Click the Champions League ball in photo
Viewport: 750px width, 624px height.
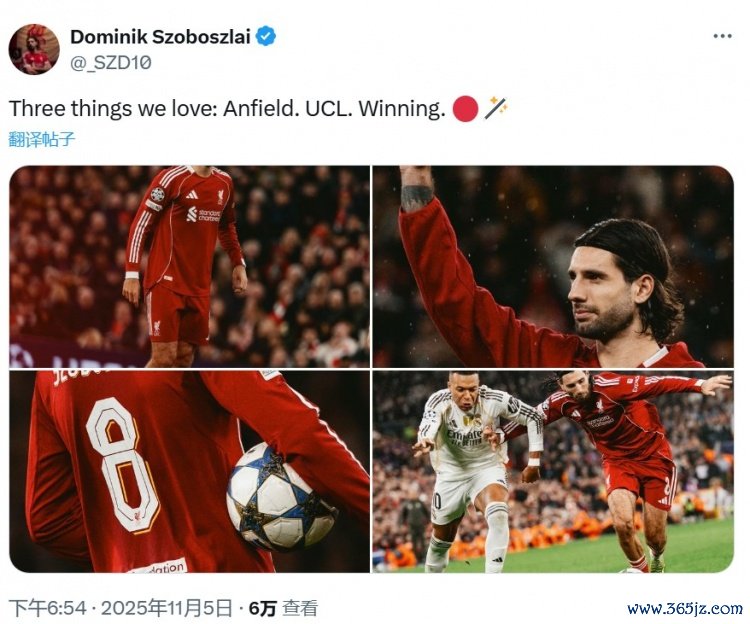pyautogui.click(x=281, y=497)
